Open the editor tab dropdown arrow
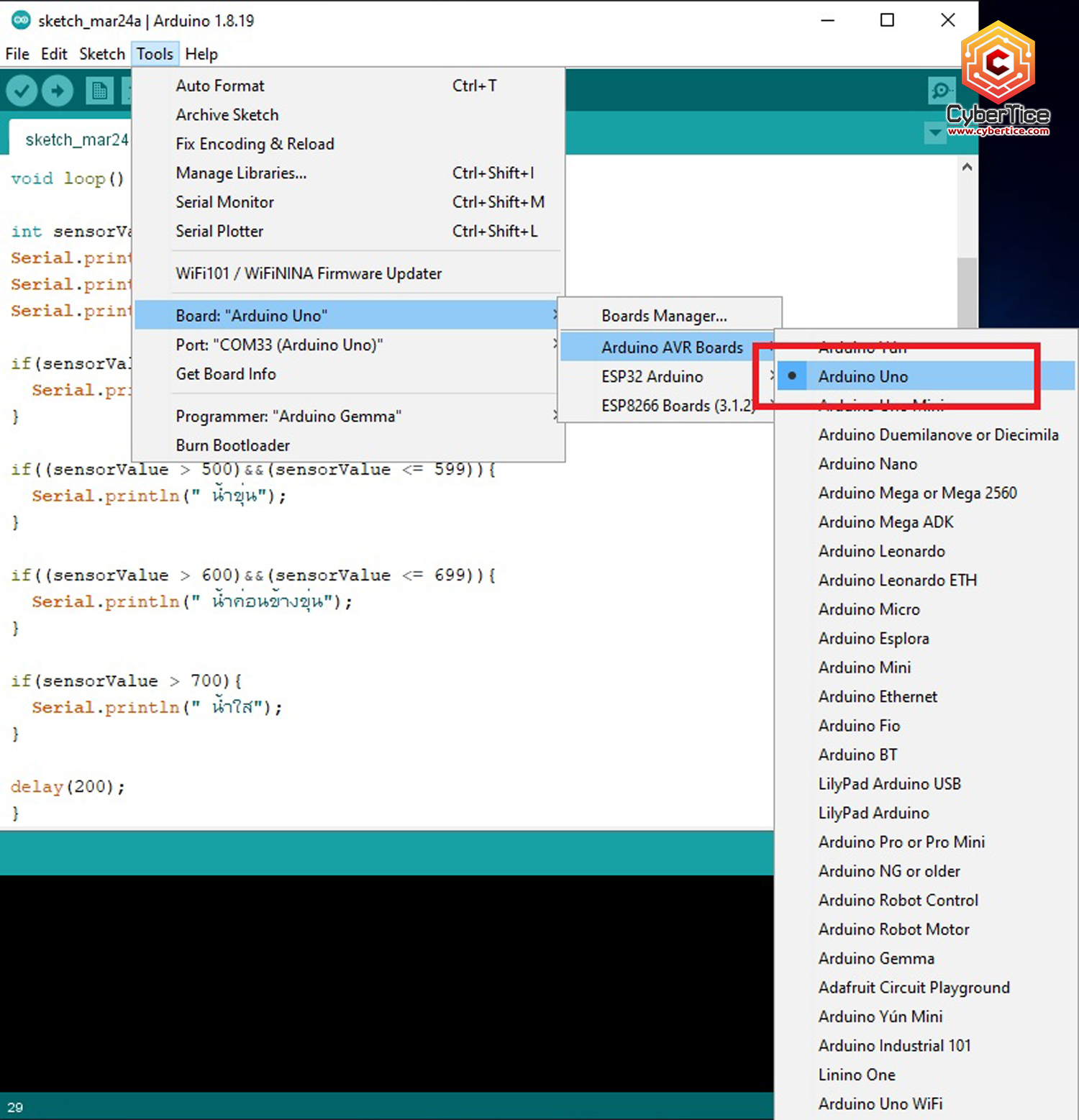This screenshot has width=1079, height=1120. (934, 134)
